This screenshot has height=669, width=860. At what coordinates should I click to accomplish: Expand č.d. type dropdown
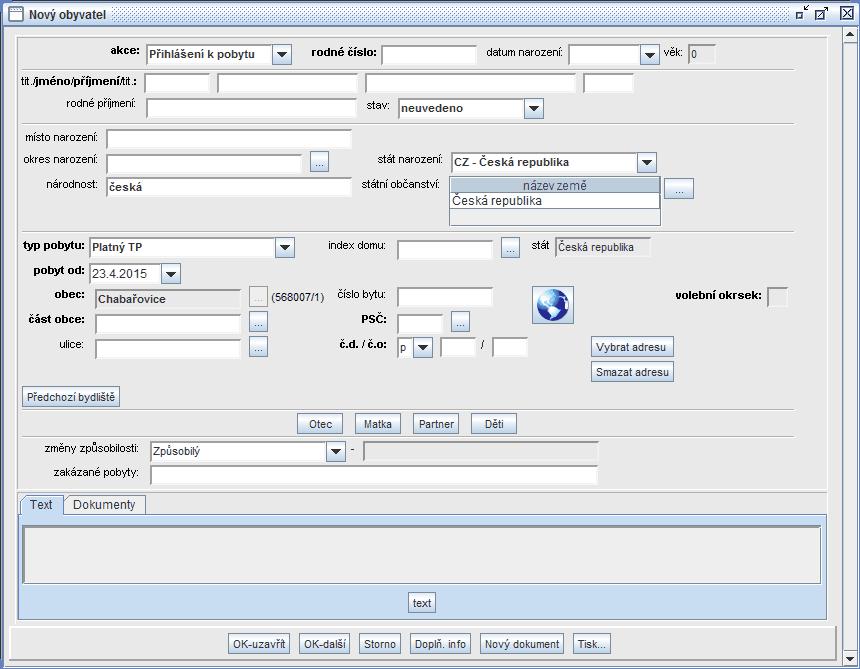pyautogui.click(x=423, y=347)
